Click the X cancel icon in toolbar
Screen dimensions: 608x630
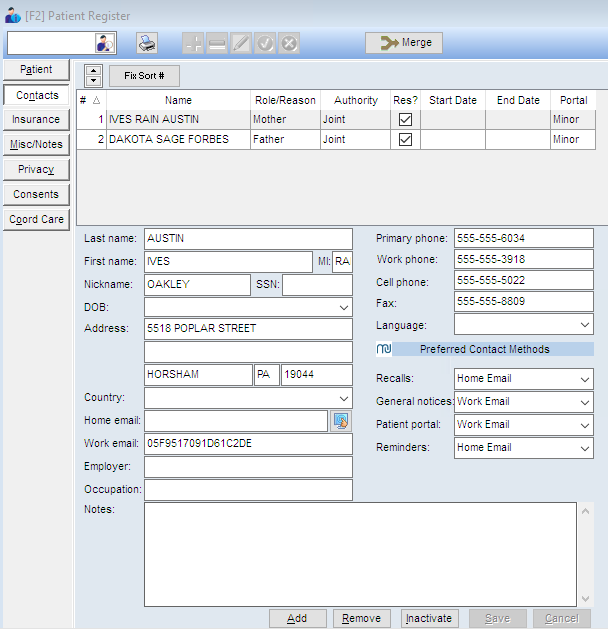point(289,43)
